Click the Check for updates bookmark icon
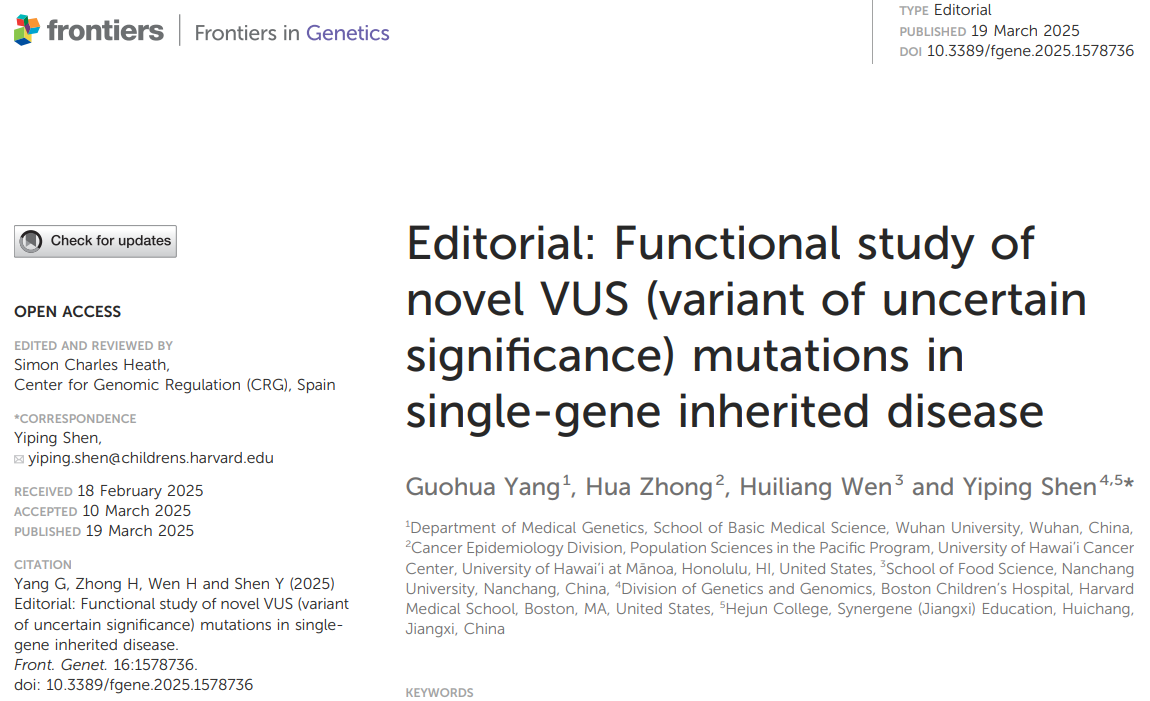1150x701 pixels. click(x=32, y=241)
